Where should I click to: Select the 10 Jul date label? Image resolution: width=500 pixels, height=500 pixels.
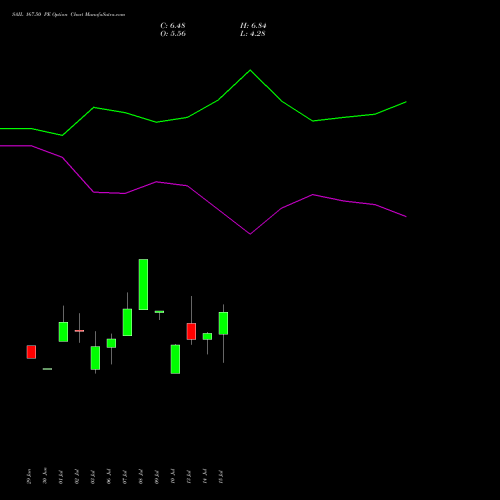tap(173, 477)
